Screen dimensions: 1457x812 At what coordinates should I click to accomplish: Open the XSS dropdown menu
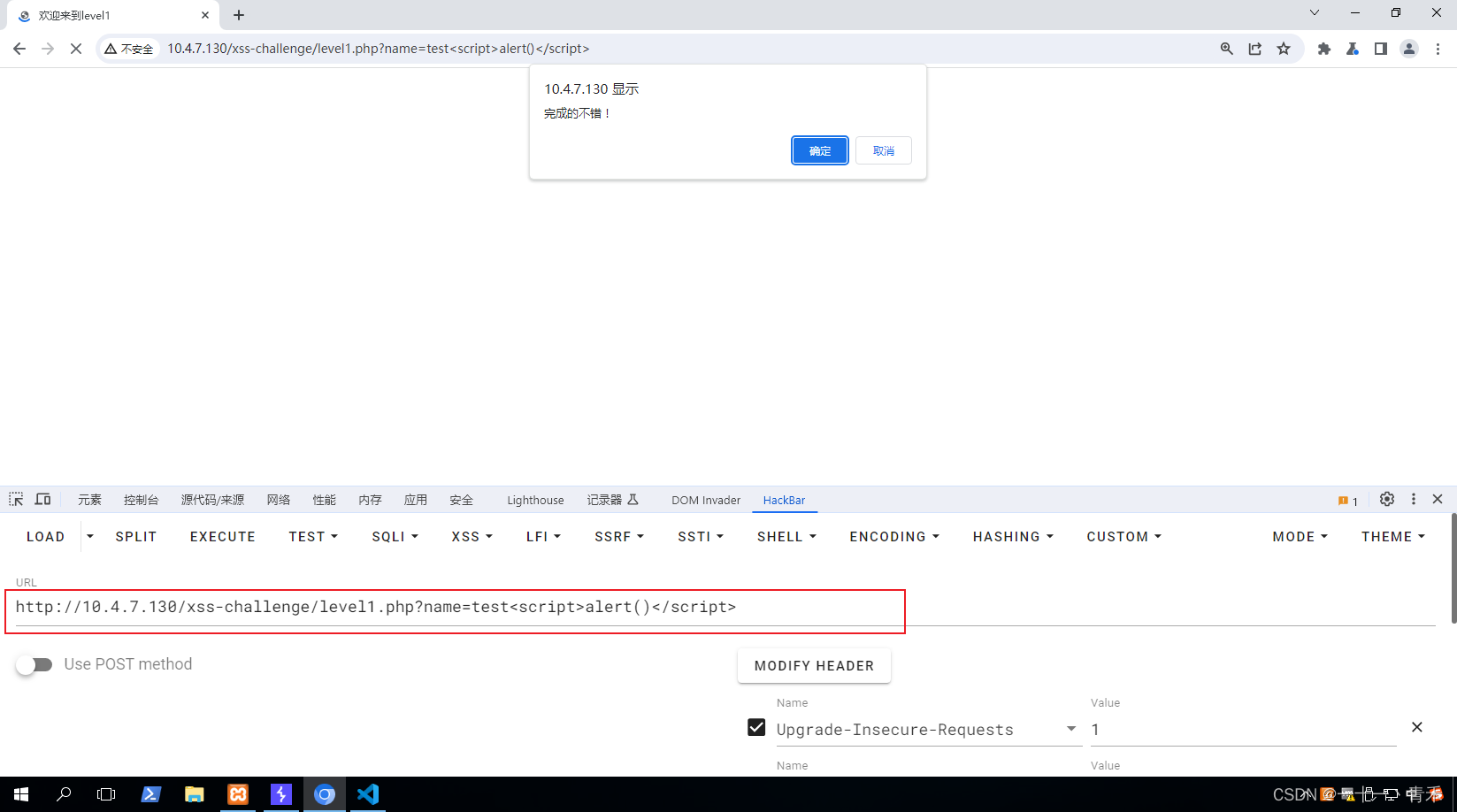472,537
